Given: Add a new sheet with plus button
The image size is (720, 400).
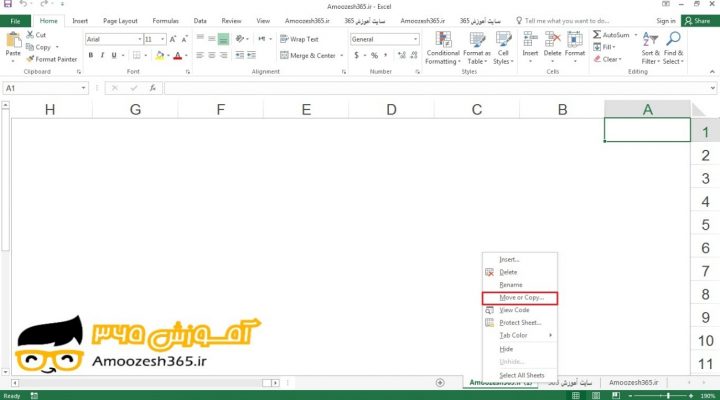Looking at the screenshot, I should click(440, 383).
